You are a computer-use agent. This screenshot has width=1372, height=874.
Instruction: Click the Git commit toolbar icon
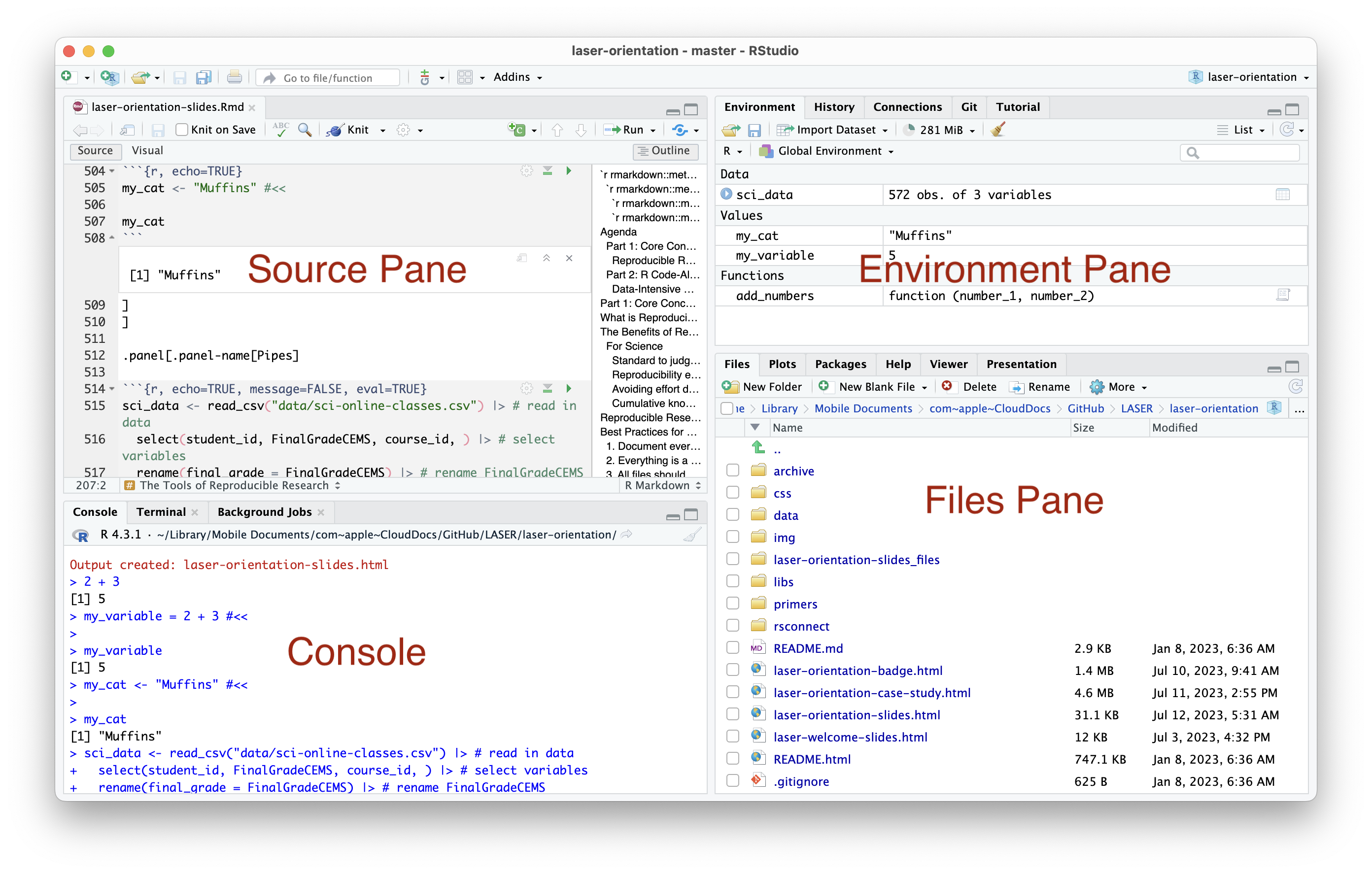click(424, 77)
